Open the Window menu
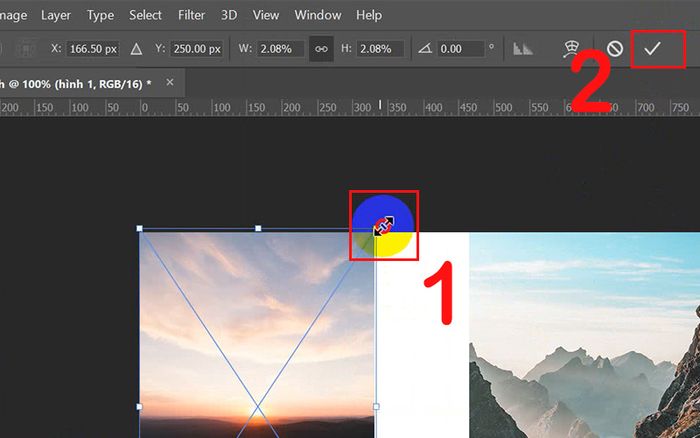This screenshot has height=438, width=700. [x=317, y=15]
